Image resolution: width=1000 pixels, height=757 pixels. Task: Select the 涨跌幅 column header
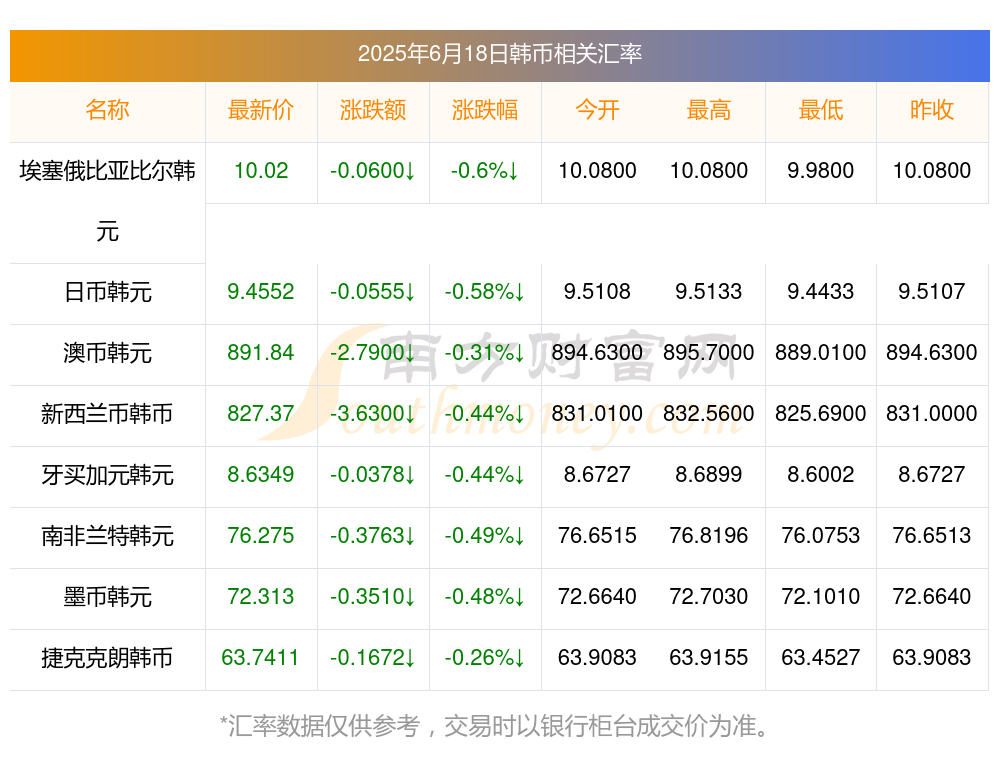coord(485,110)
